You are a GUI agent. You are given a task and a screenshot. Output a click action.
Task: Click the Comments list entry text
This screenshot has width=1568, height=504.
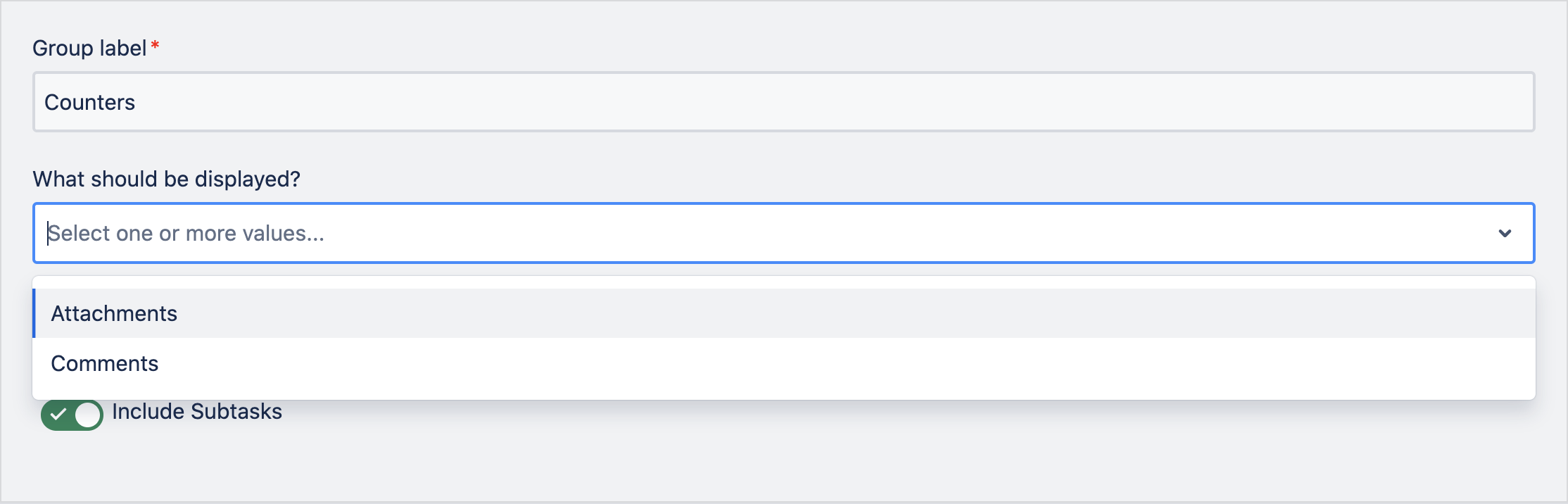point(105,364)
